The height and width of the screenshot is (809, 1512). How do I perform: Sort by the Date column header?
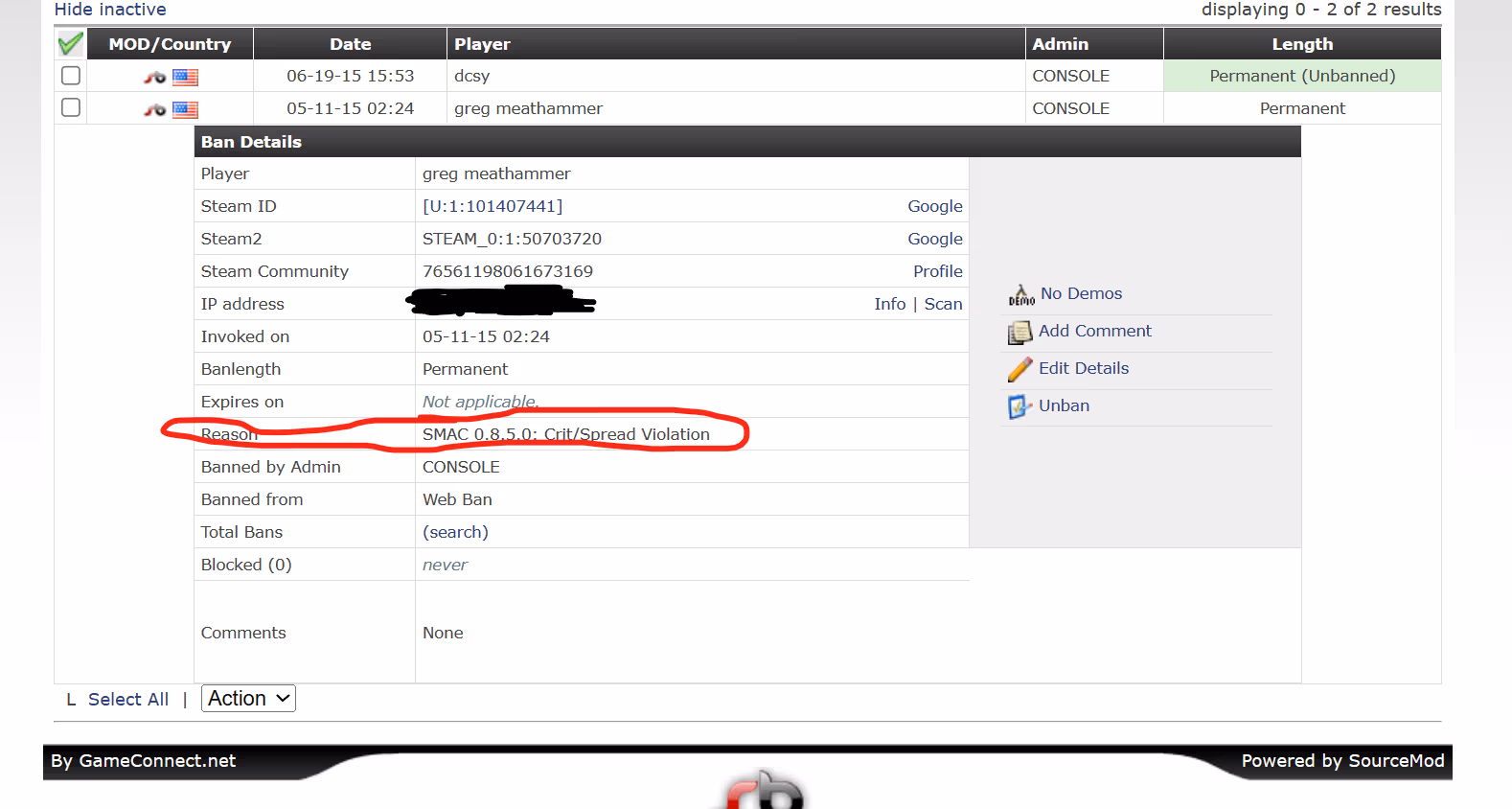(350, 44)
